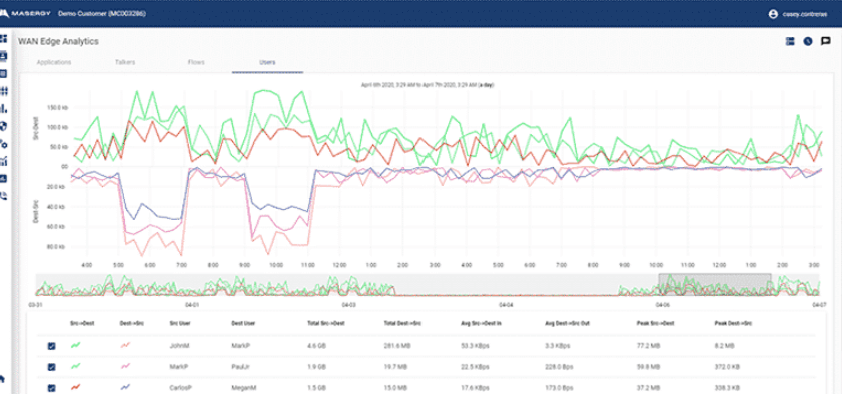
Task: Click the shaded time range selector on mini chart
Action: click(x=715, y=284)
